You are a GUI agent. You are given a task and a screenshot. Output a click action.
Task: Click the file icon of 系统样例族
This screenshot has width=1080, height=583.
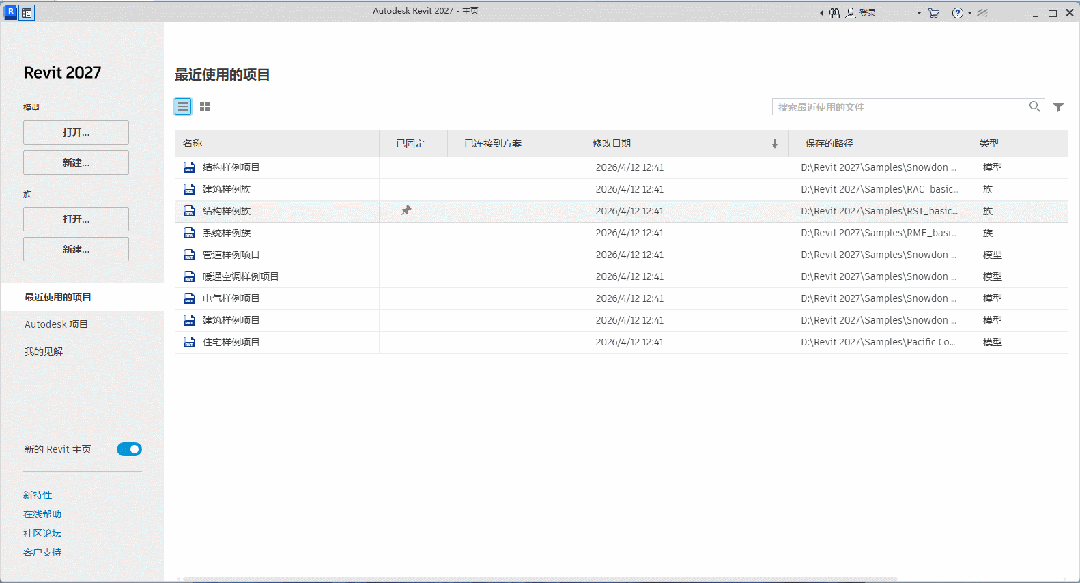coord(189,233)
